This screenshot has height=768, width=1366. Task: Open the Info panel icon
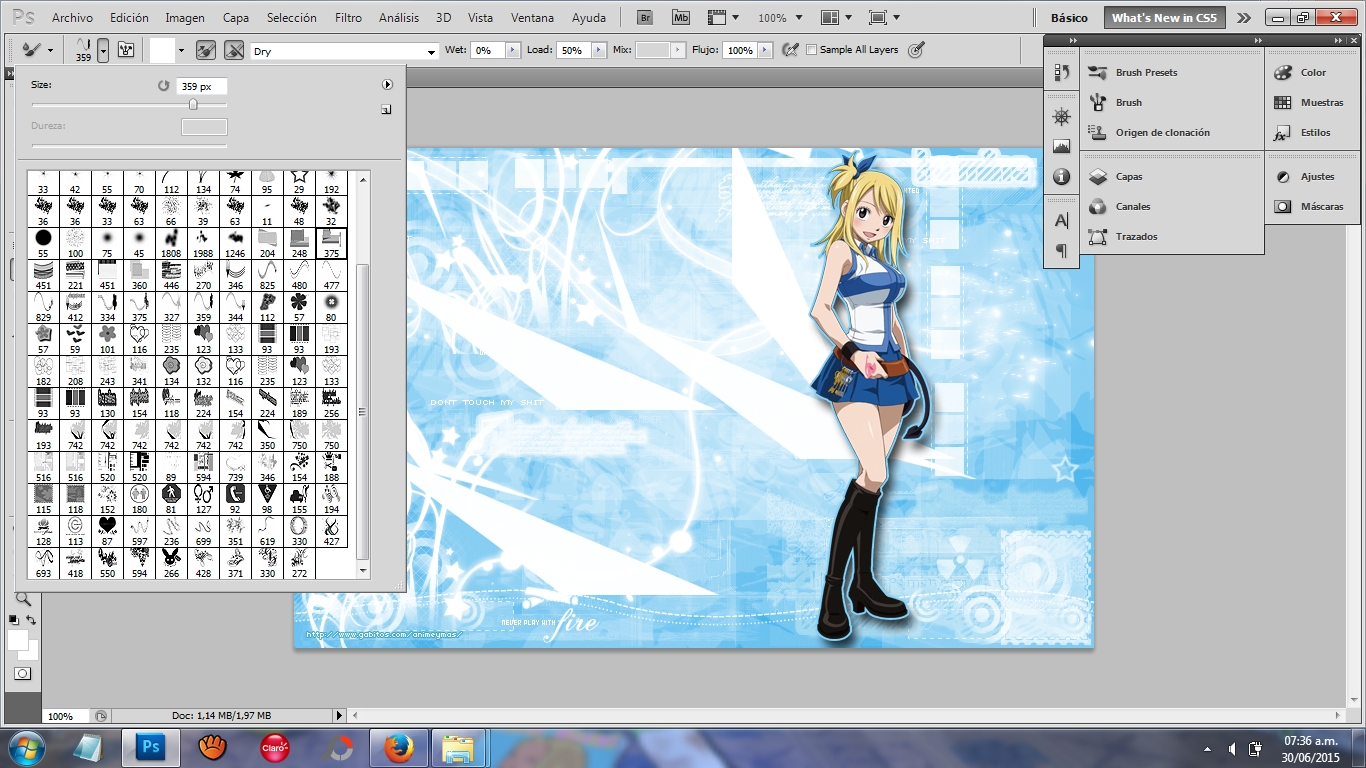pyautogui.click(x=1062, y=176)
